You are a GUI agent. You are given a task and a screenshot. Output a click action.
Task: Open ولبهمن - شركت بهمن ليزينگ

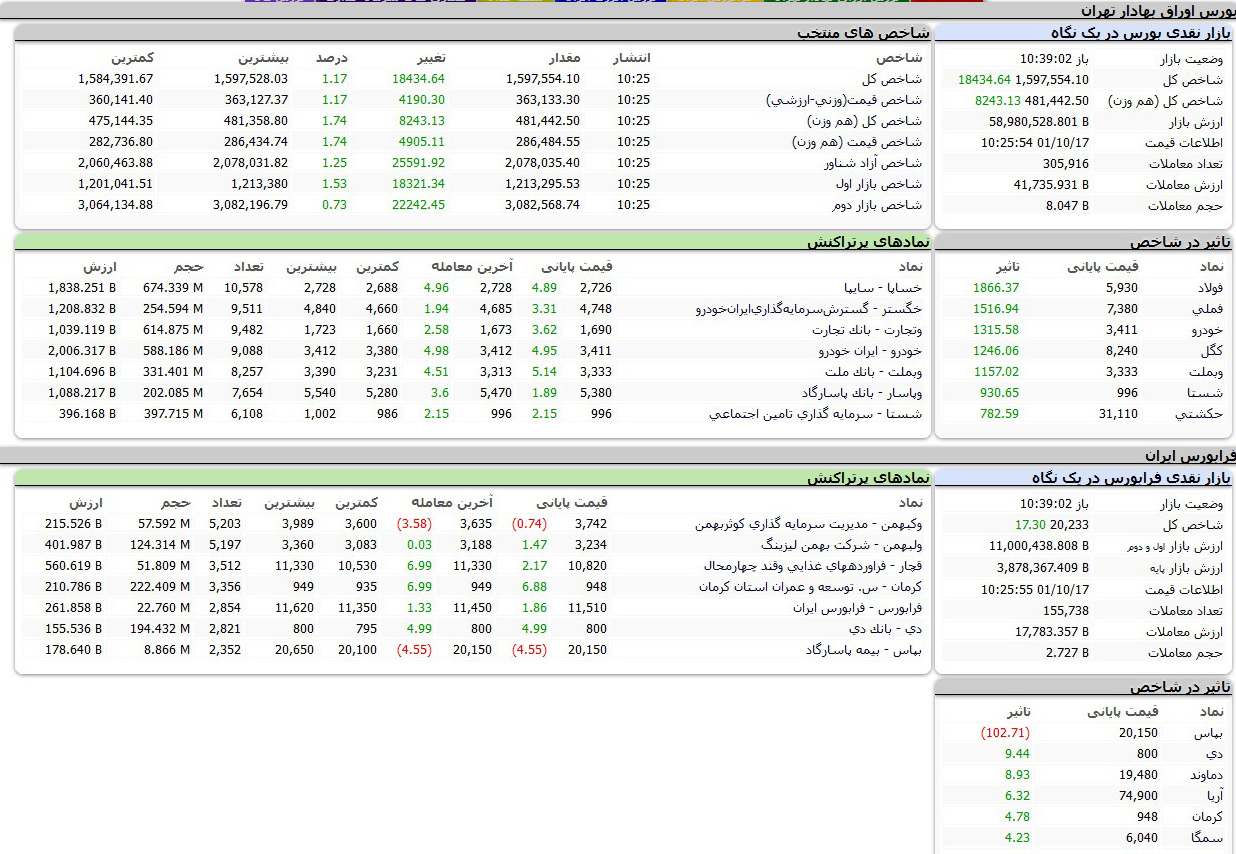coord(842,544)
